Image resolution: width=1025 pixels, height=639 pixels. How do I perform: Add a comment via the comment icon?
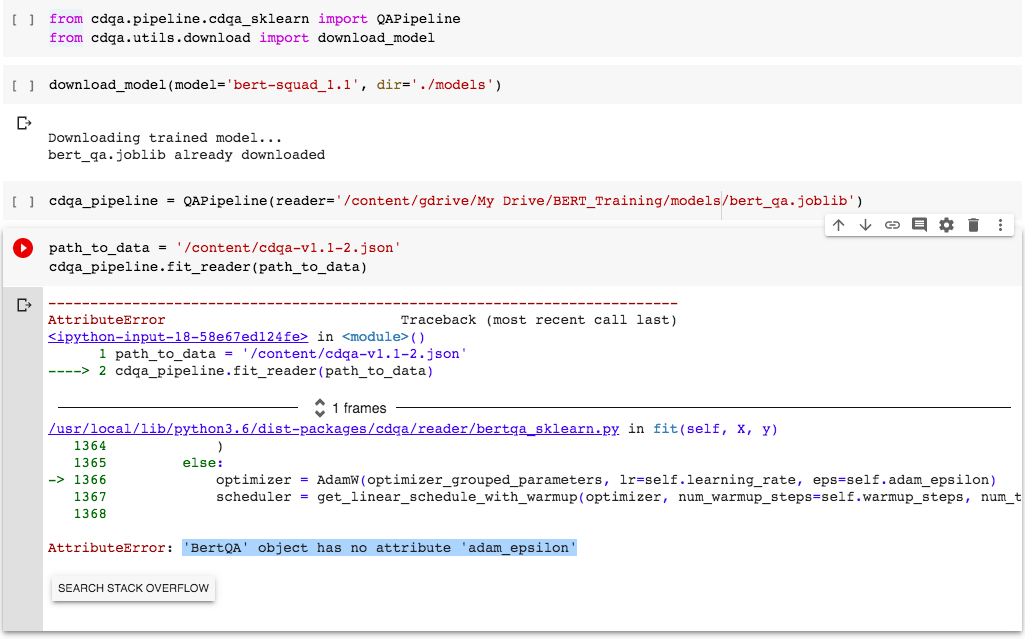[x=919, y=225]
